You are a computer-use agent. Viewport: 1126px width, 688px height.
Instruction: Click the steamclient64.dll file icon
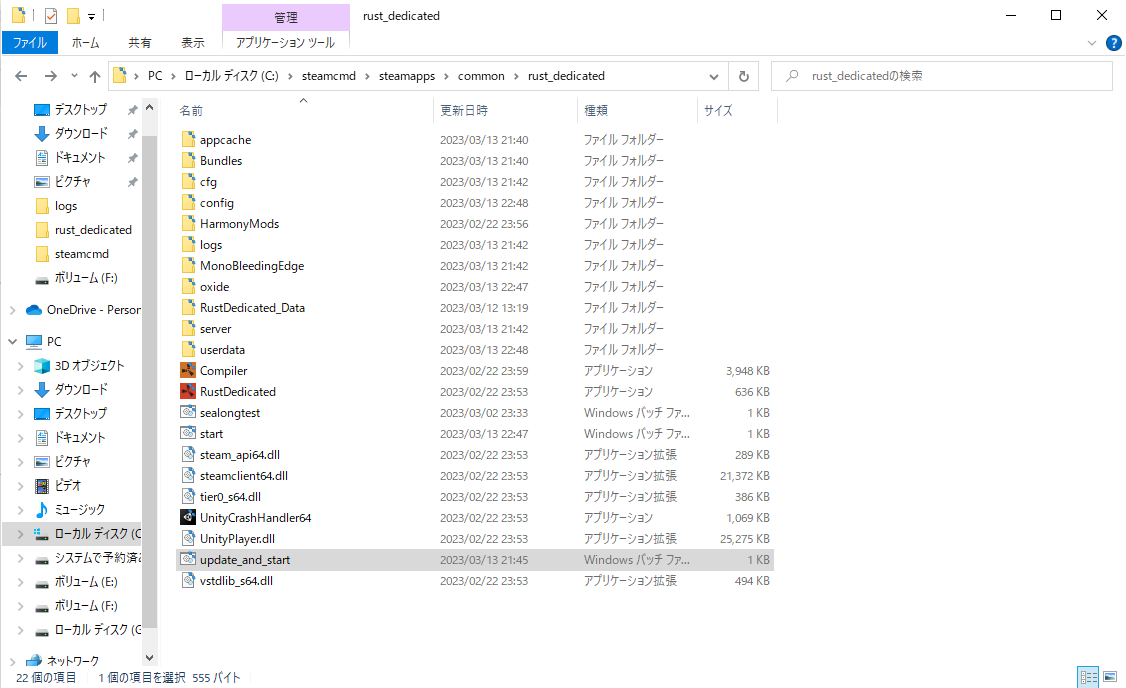pos(188,475)
